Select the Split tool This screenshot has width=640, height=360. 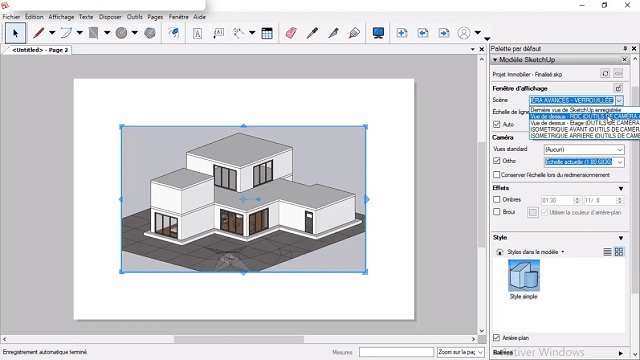(333, 33)
